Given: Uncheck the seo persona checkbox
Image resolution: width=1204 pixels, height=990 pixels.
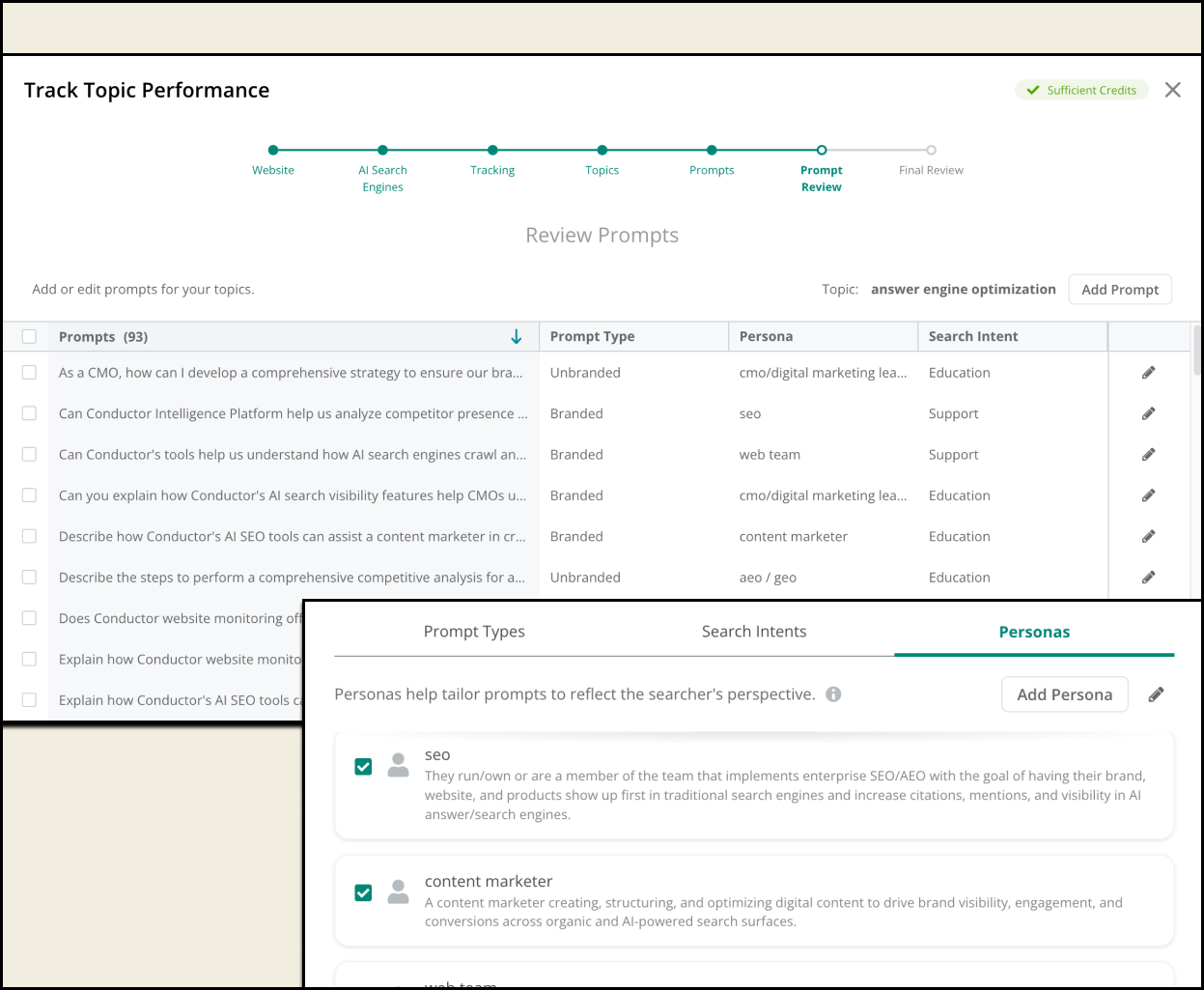Looking at the screenshot, I should 363,767.
